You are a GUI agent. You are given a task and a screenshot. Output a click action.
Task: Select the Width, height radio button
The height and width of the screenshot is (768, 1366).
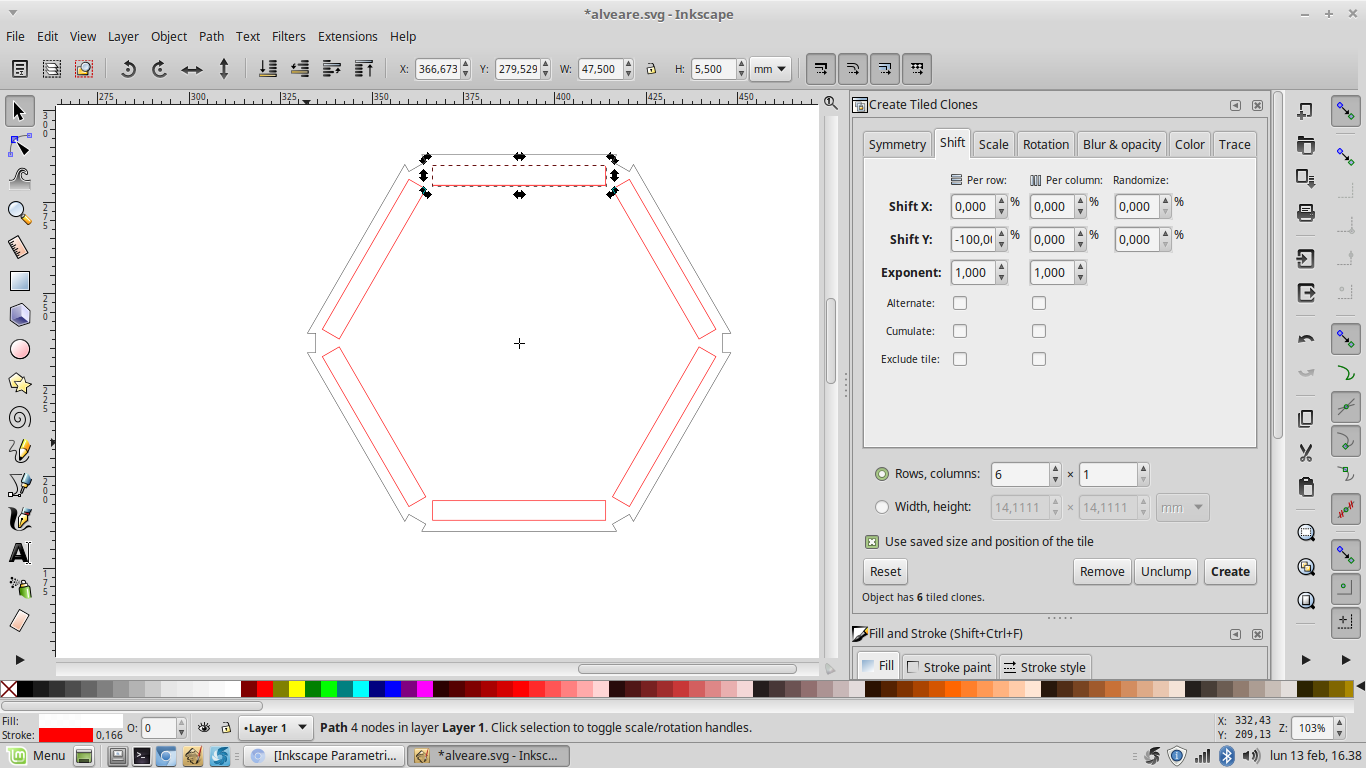coord(882,507)
